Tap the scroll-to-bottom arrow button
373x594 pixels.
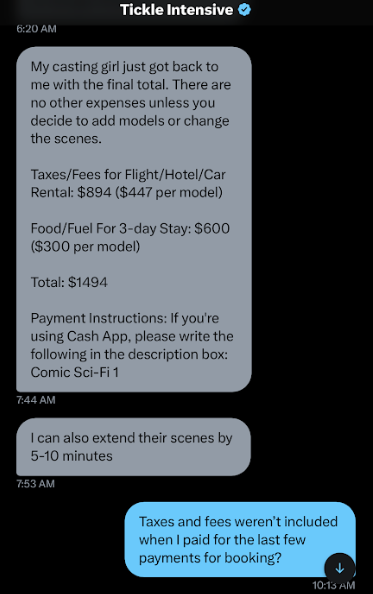(x=340, y=568)
